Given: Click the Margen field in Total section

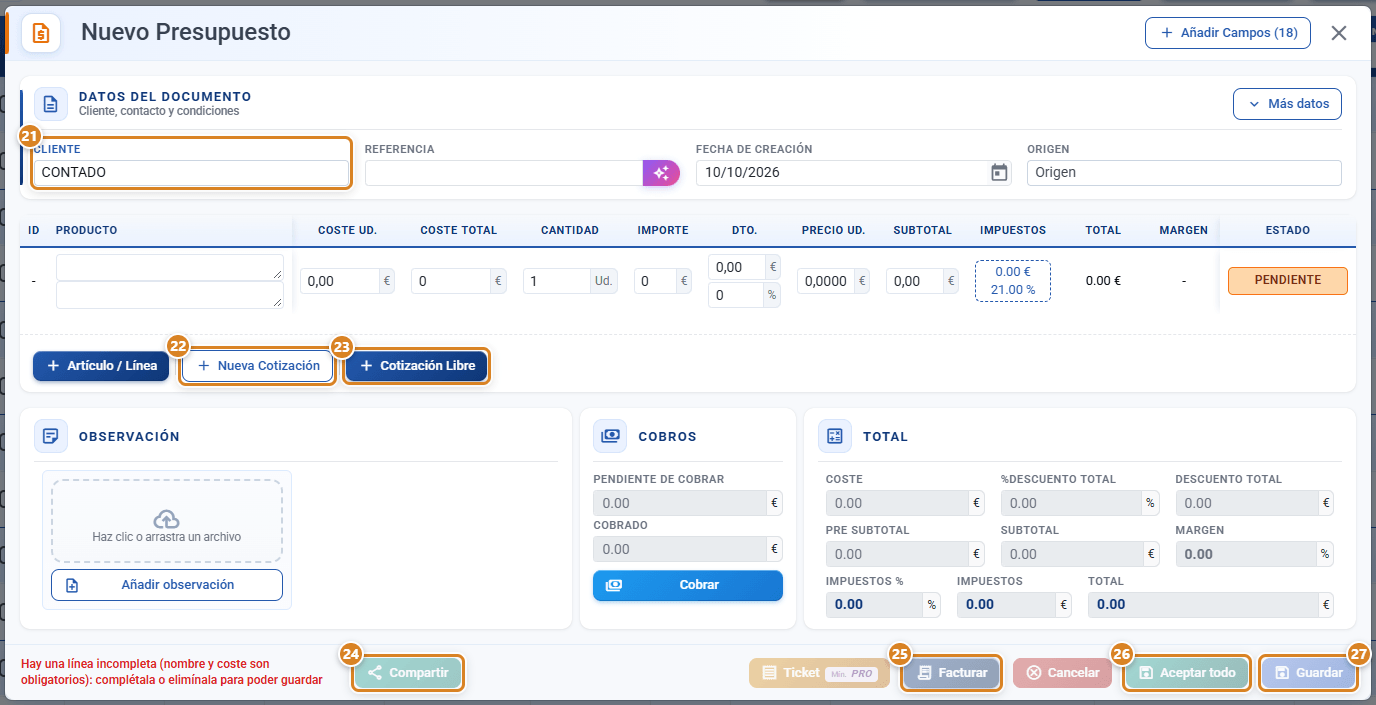Looking at the screenshot, I should click(x=1247, y=554).
